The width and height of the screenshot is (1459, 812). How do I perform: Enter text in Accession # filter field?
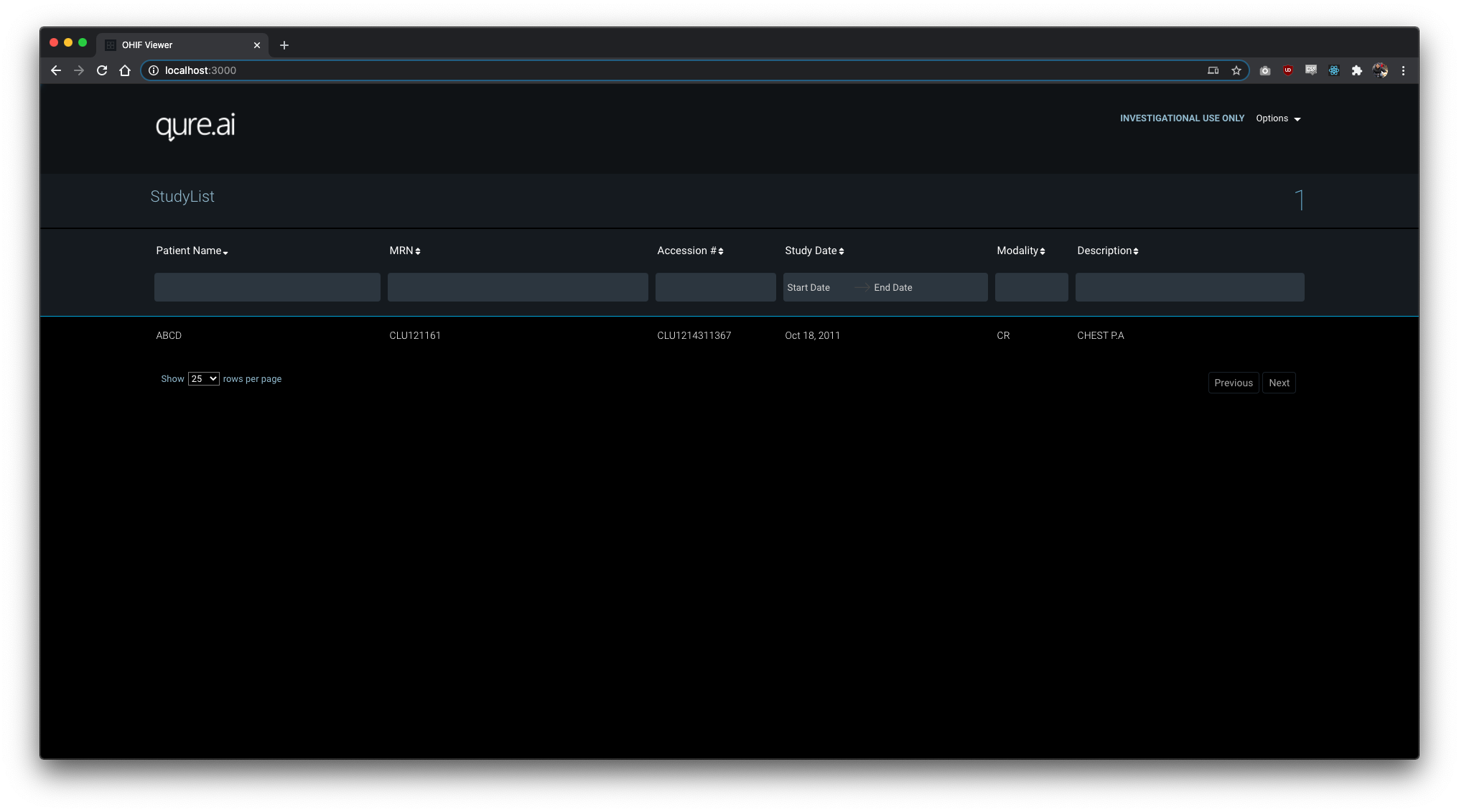click(715, 287)
